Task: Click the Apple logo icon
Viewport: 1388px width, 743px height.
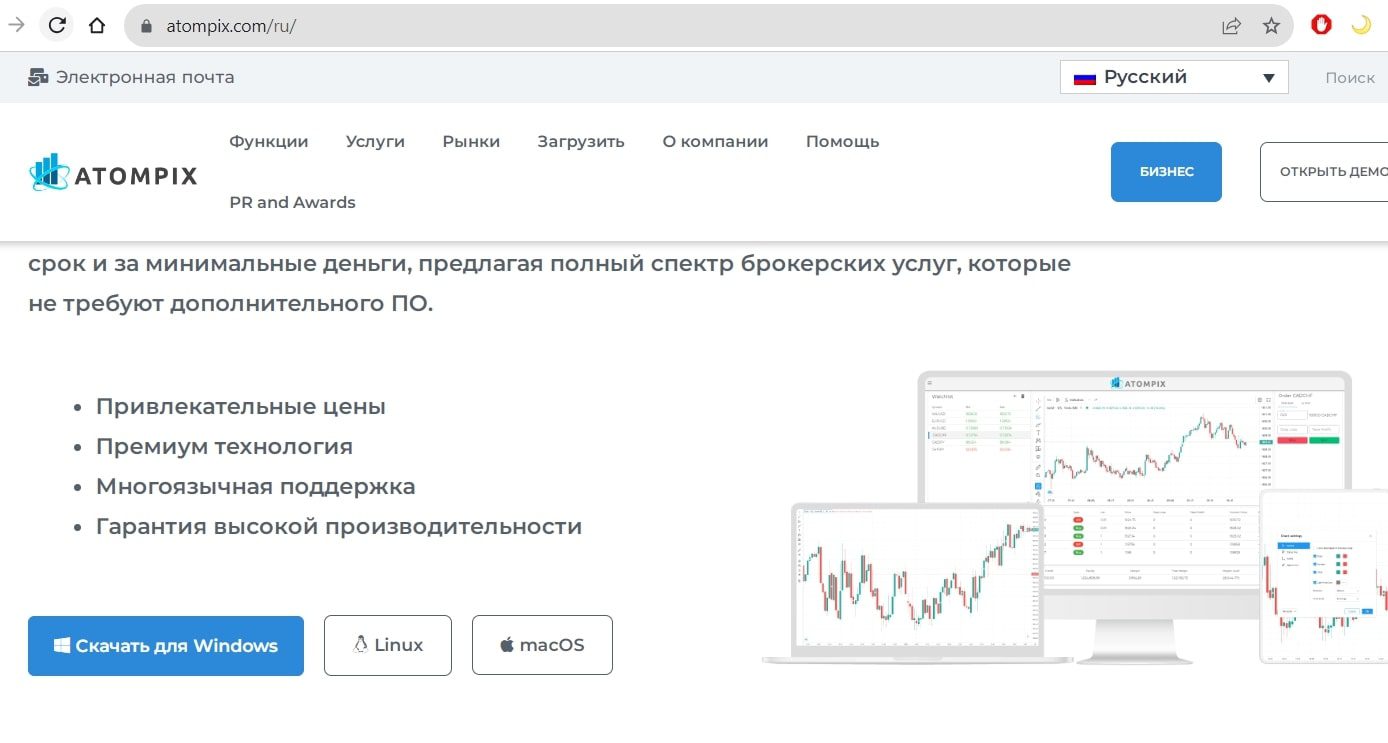Action: click(x=507, y=645)
